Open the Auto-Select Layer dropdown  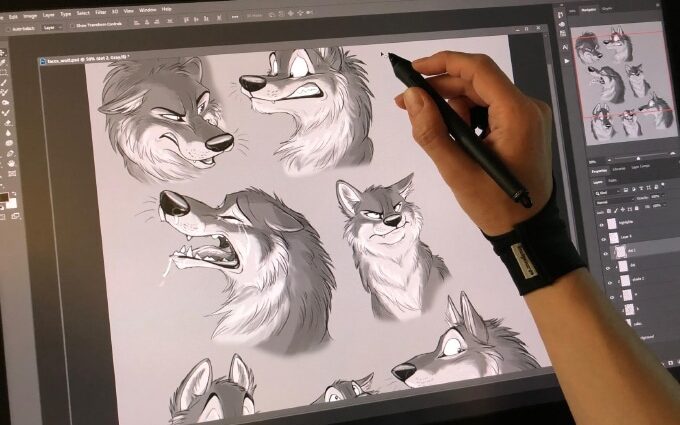[x=52, y=28]
